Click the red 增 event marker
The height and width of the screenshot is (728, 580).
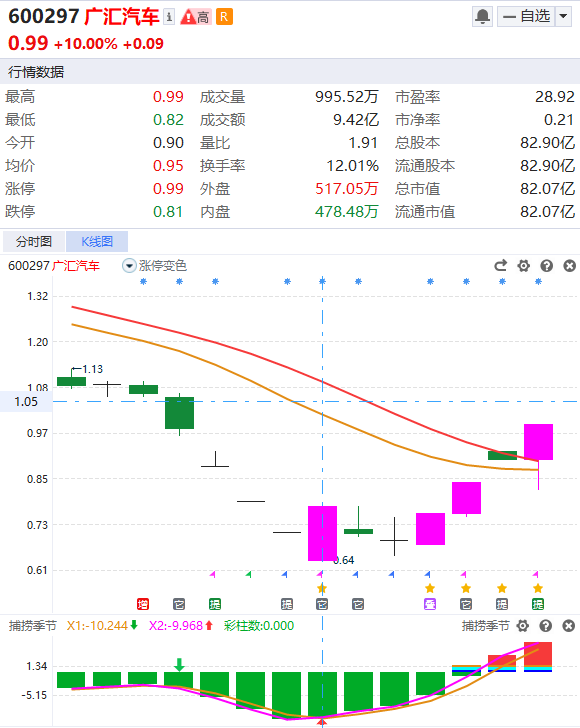coord(143,604)
